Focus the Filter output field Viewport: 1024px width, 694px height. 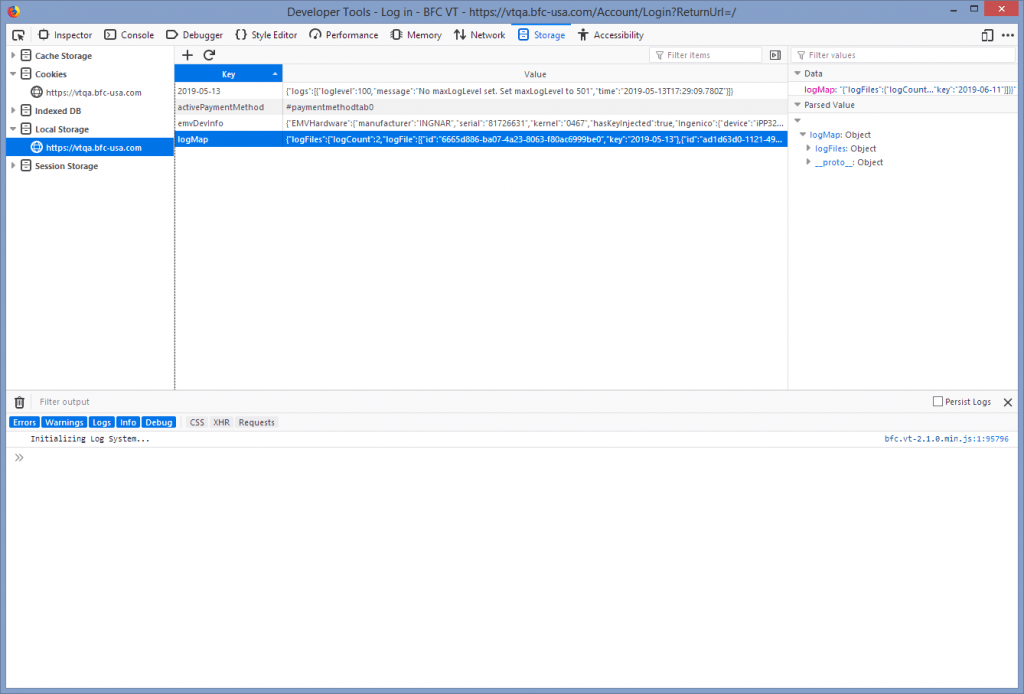[x=480, y=402]
